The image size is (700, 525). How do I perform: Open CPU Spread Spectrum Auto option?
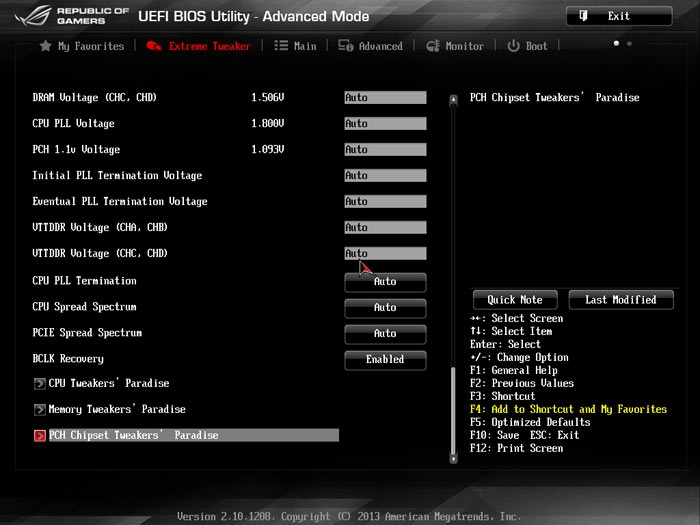(x=385, y=307)
